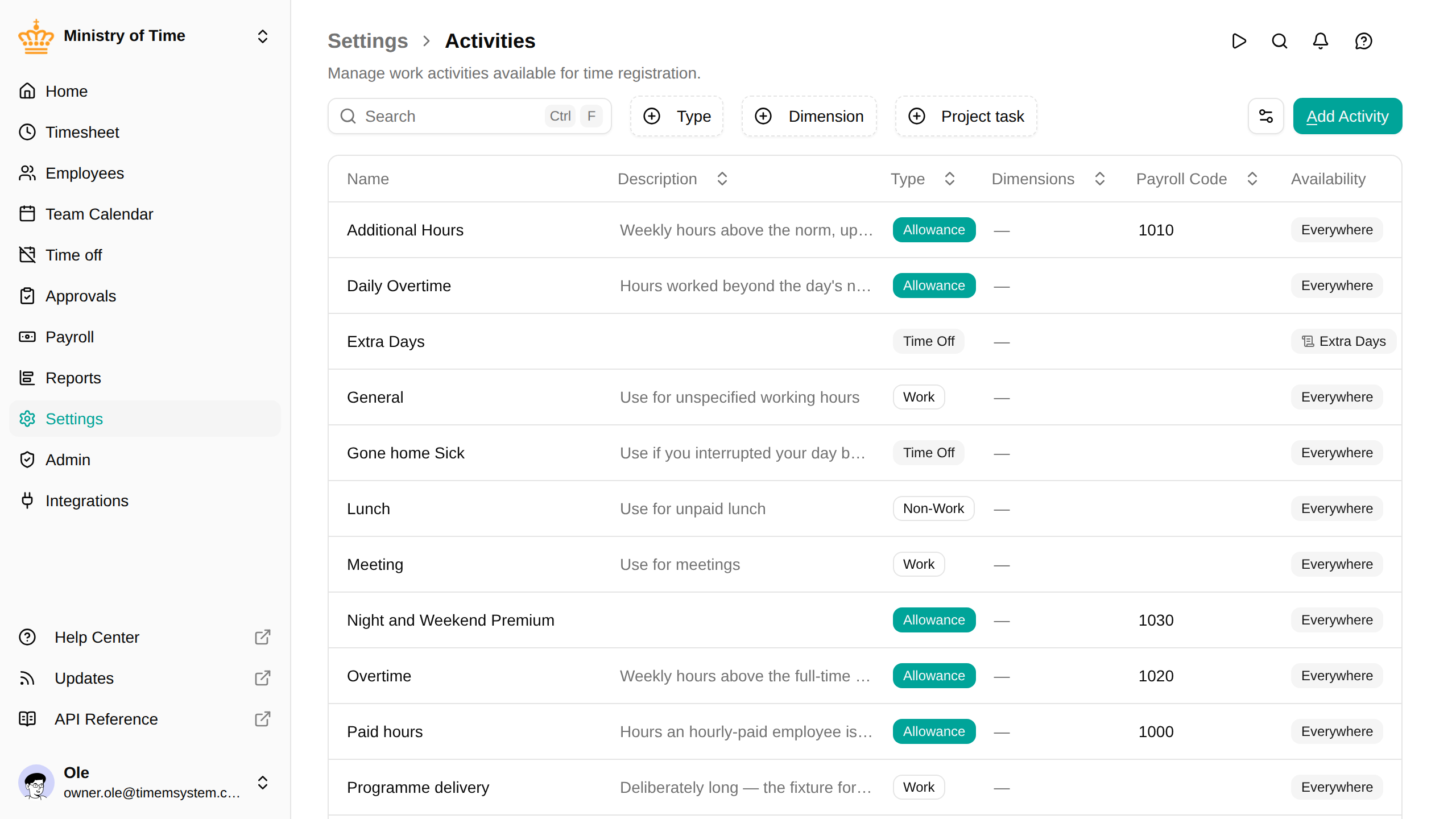Click the Settings breadcrumb link

pos(368,41)
